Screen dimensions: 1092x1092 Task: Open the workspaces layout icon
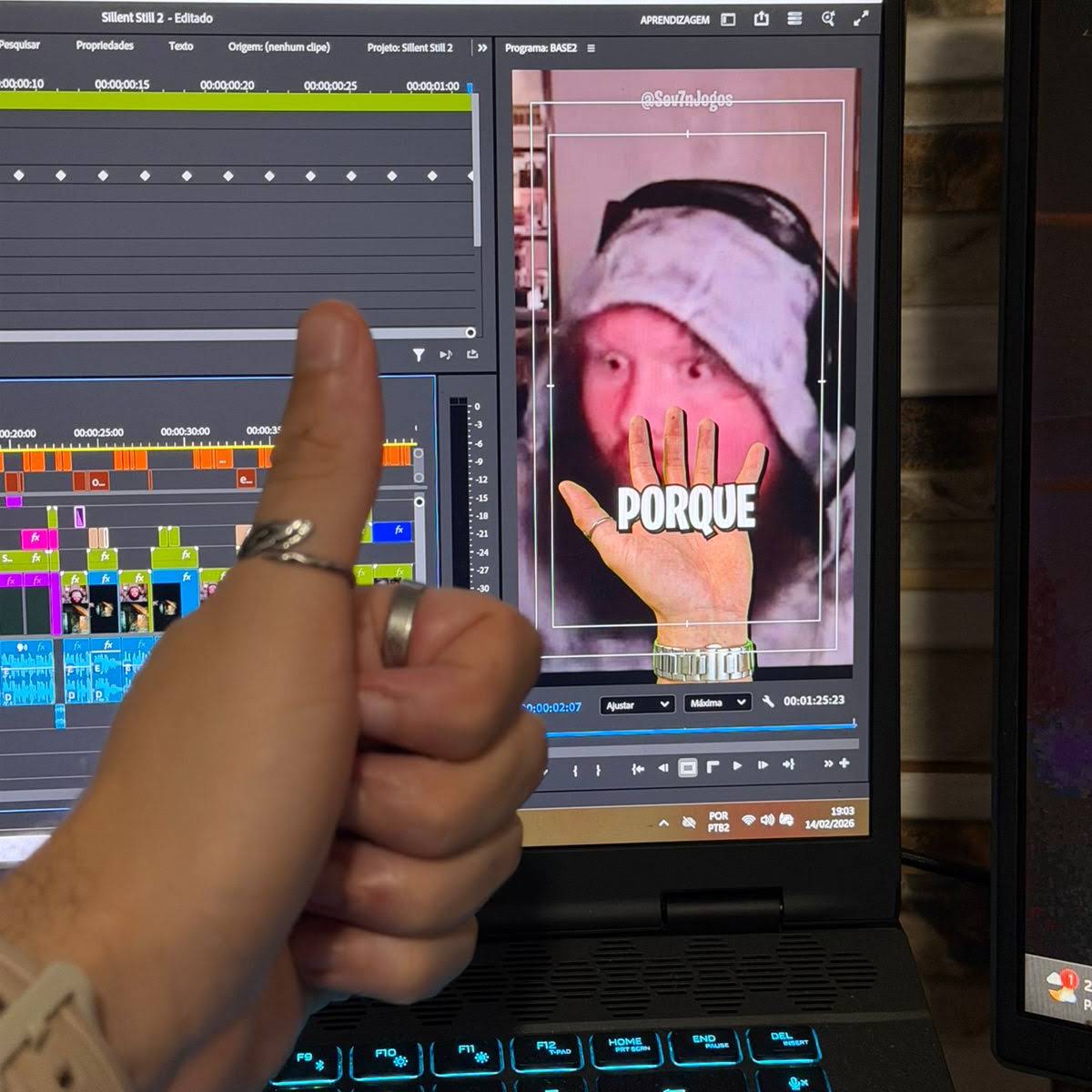click(728, 19)
